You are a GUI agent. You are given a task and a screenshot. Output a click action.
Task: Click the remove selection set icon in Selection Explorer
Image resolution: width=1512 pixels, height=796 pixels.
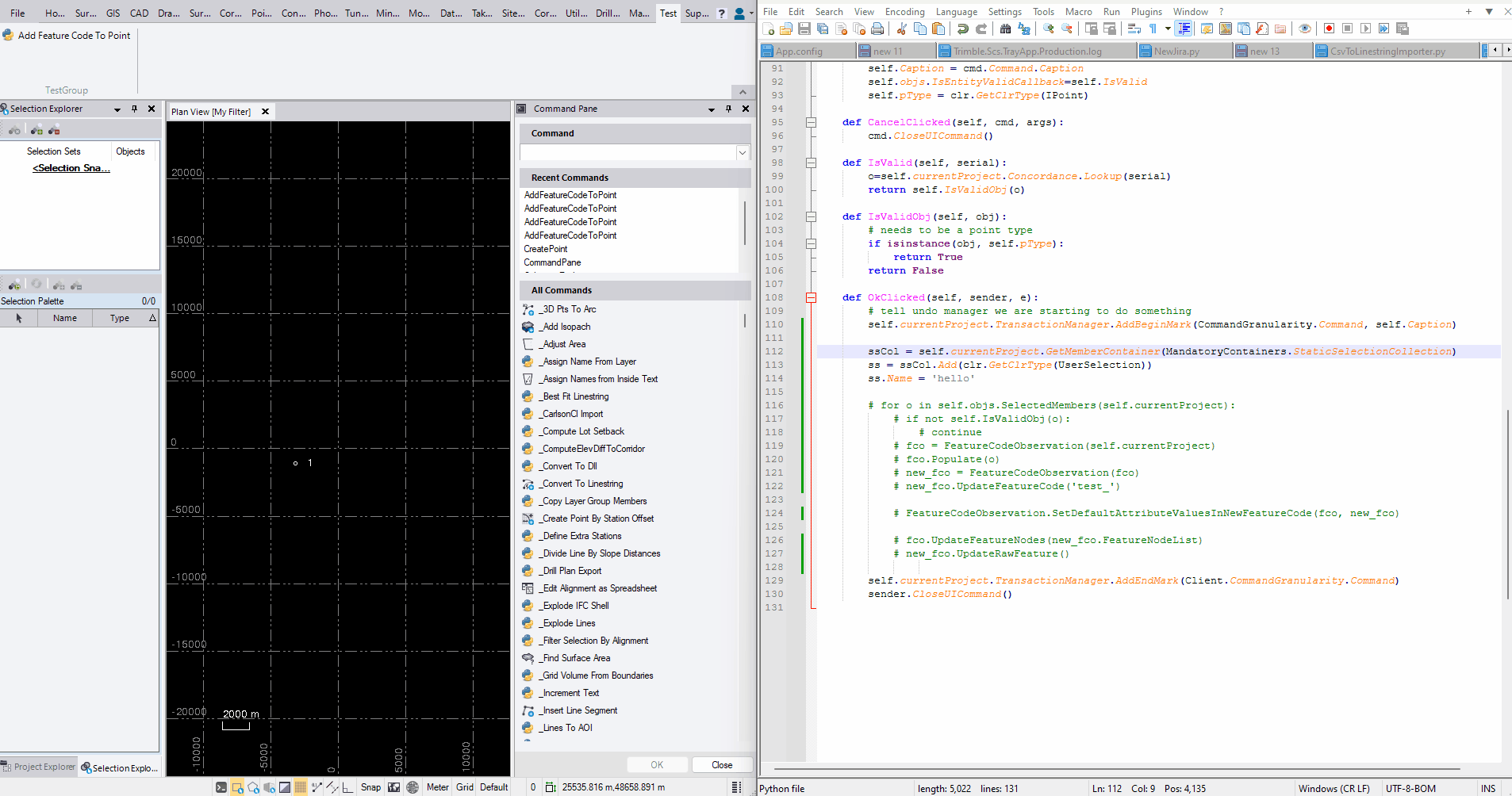tap(54, 129)
